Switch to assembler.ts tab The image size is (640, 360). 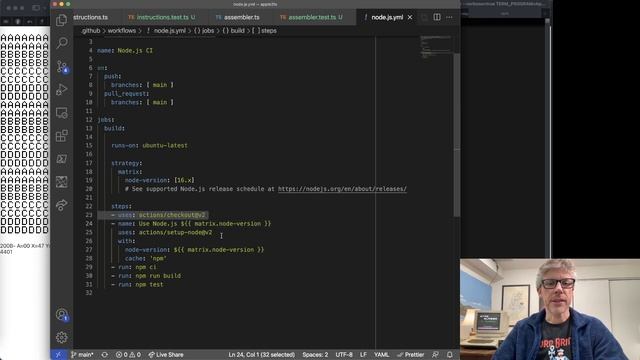(238, 17)
